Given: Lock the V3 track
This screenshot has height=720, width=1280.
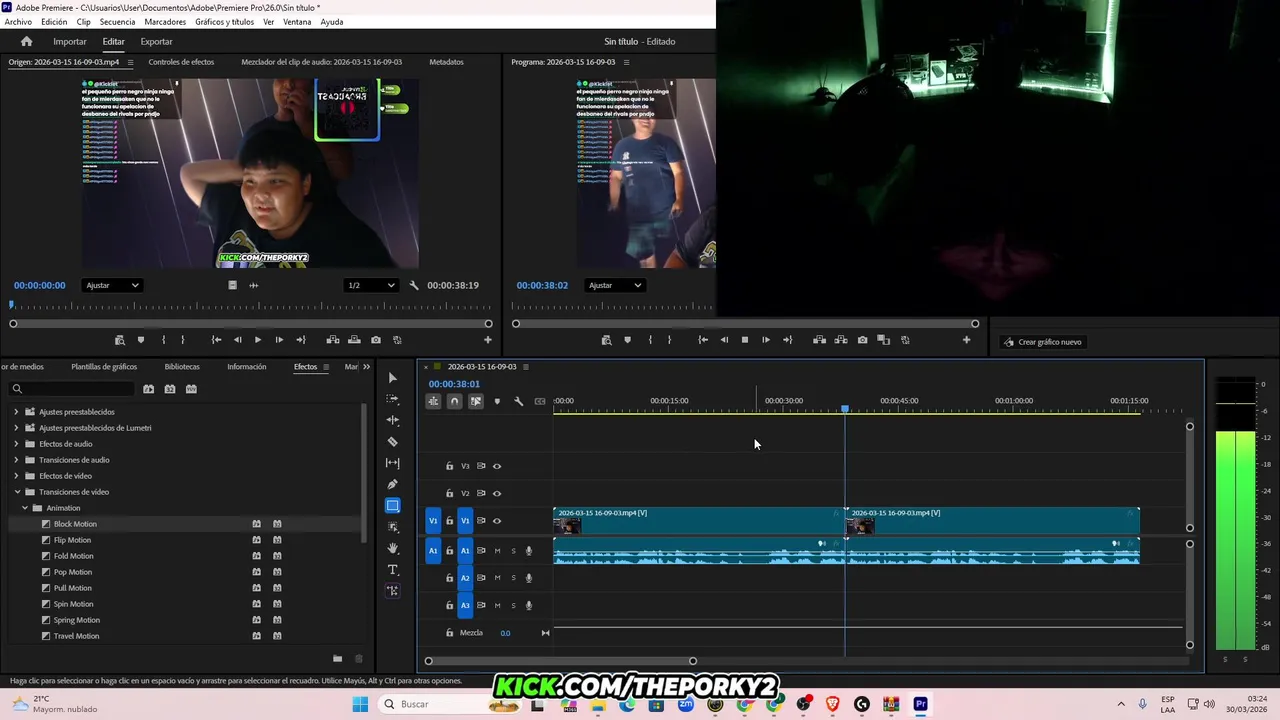Looking at the screenshot, I should (449, 466).
